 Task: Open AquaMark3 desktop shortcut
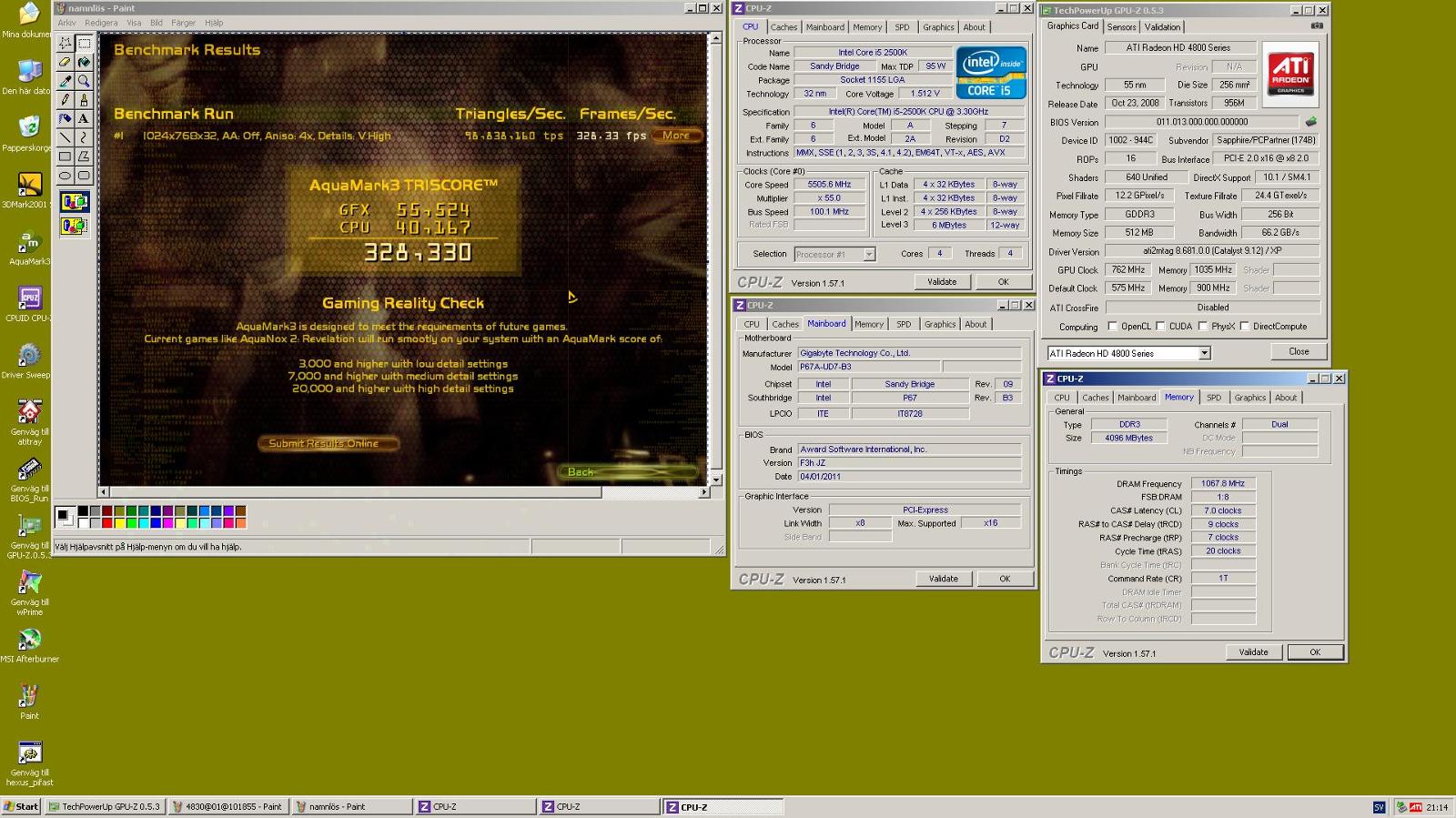(29, 247)
